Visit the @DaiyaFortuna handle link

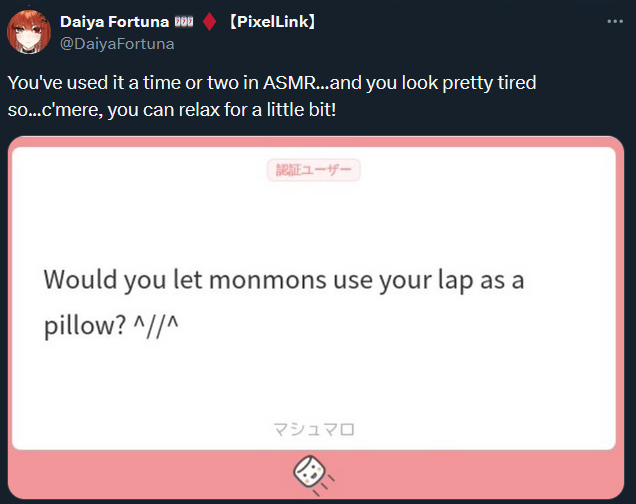117,44
